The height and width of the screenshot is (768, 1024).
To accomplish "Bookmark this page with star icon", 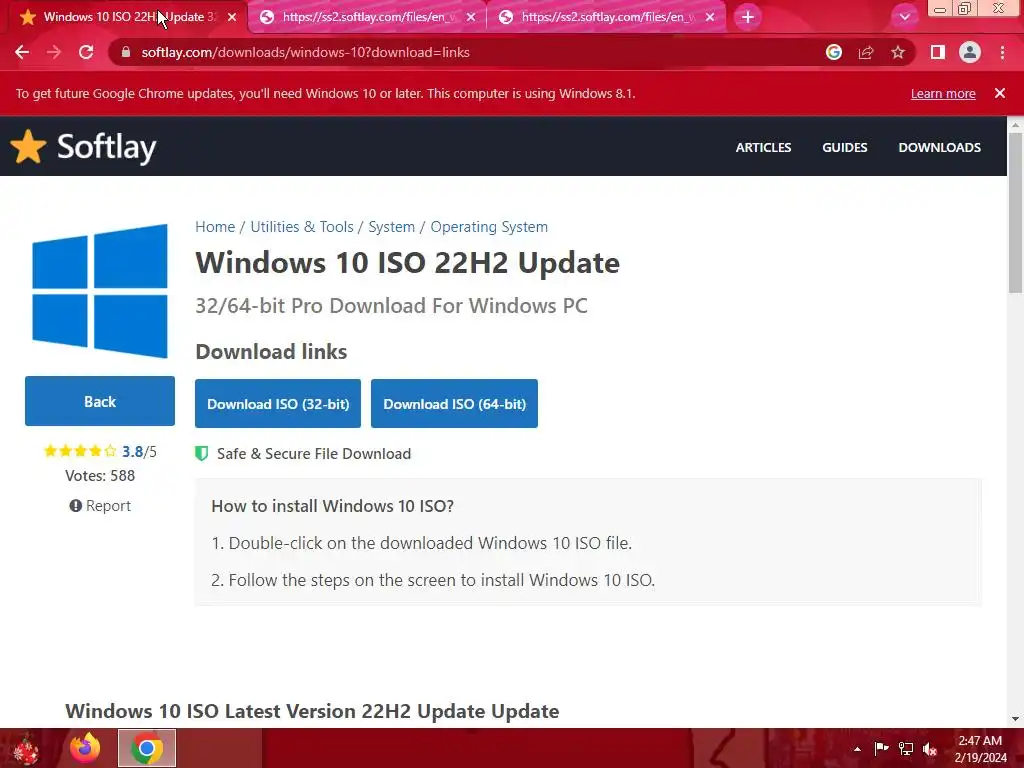I will tap(898, 52).
